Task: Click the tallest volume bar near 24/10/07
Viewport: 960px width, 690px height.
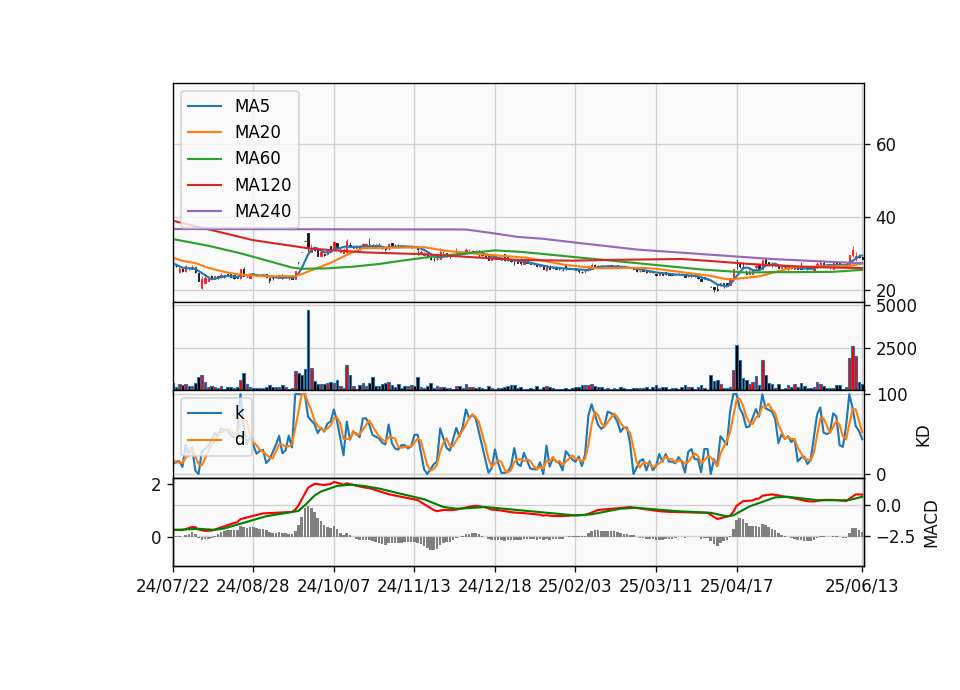Action: coord(308,350)
